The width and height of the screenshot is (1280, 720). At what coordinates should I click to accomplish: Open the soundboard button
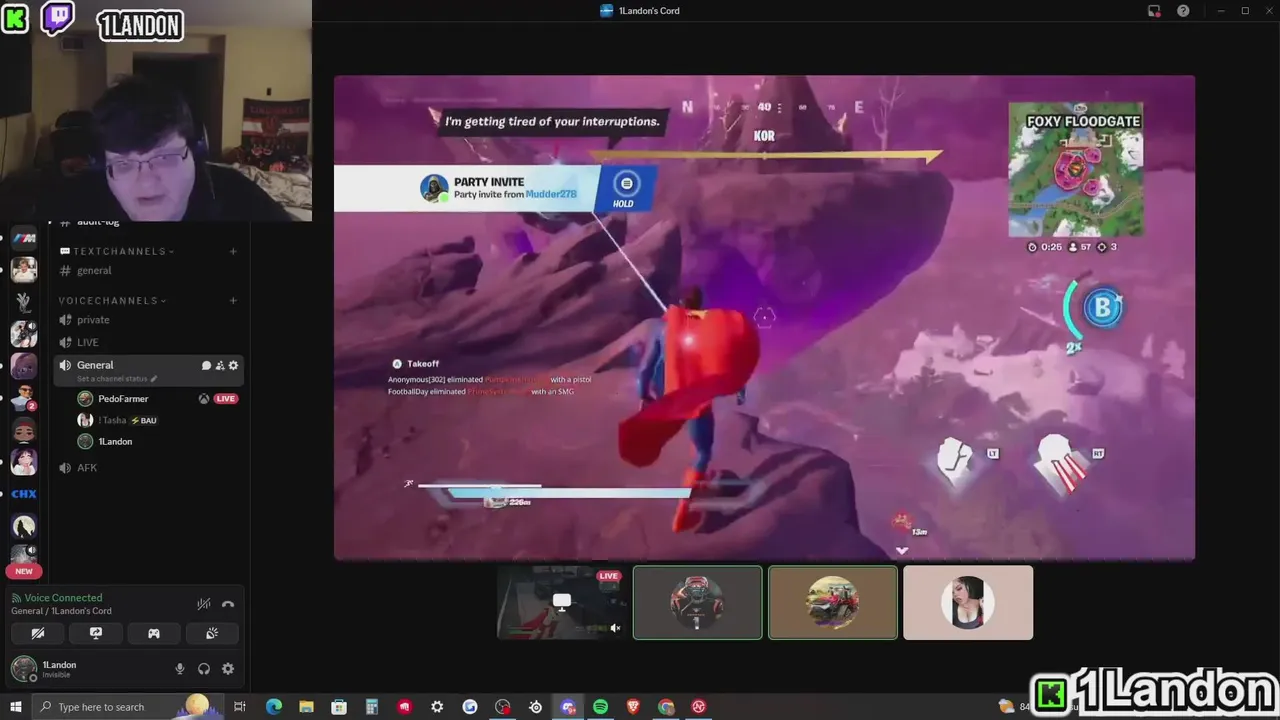point(212,633)
